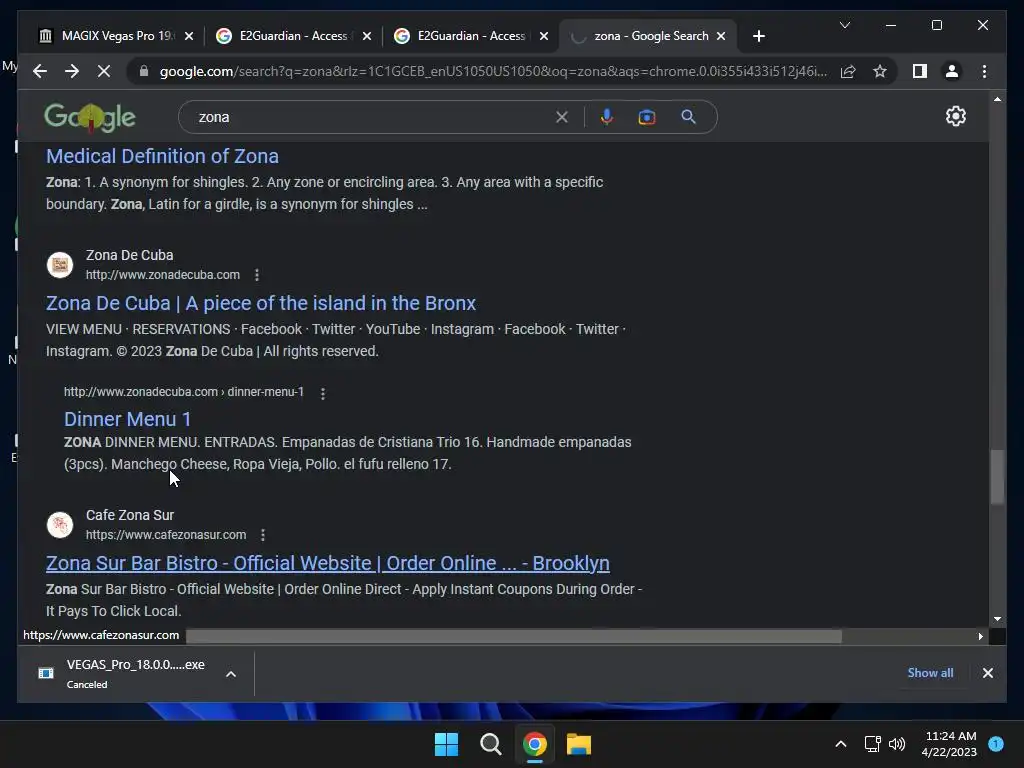Click into the zona search field
Viewport: 1024px width, 768px height.
[x=372, y=117]
